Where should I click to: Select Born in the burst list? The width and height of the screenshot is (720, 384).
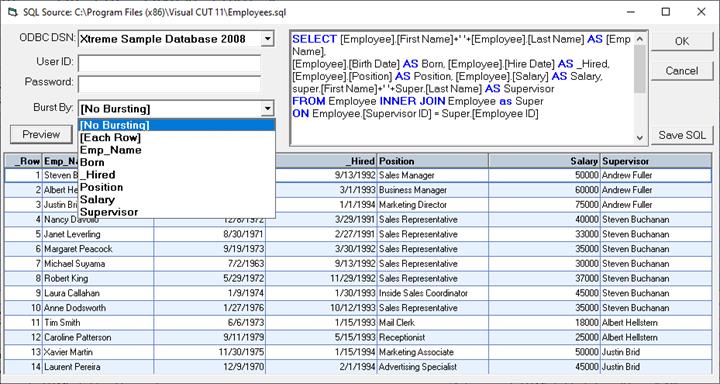pyautogui.click(x=177, y=162)
